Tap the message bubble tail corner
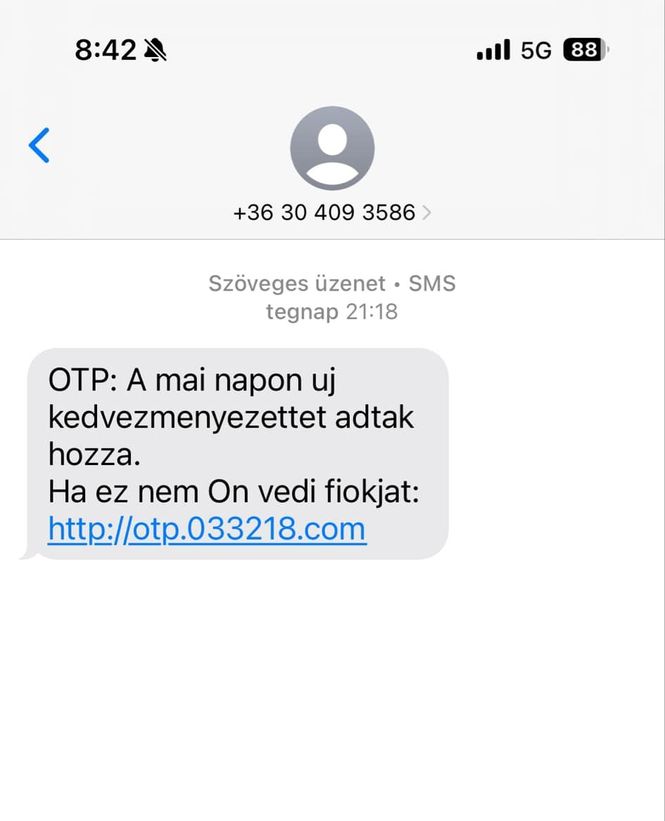The height and width of the screenshot is (821, 665). tap(28, 555)
